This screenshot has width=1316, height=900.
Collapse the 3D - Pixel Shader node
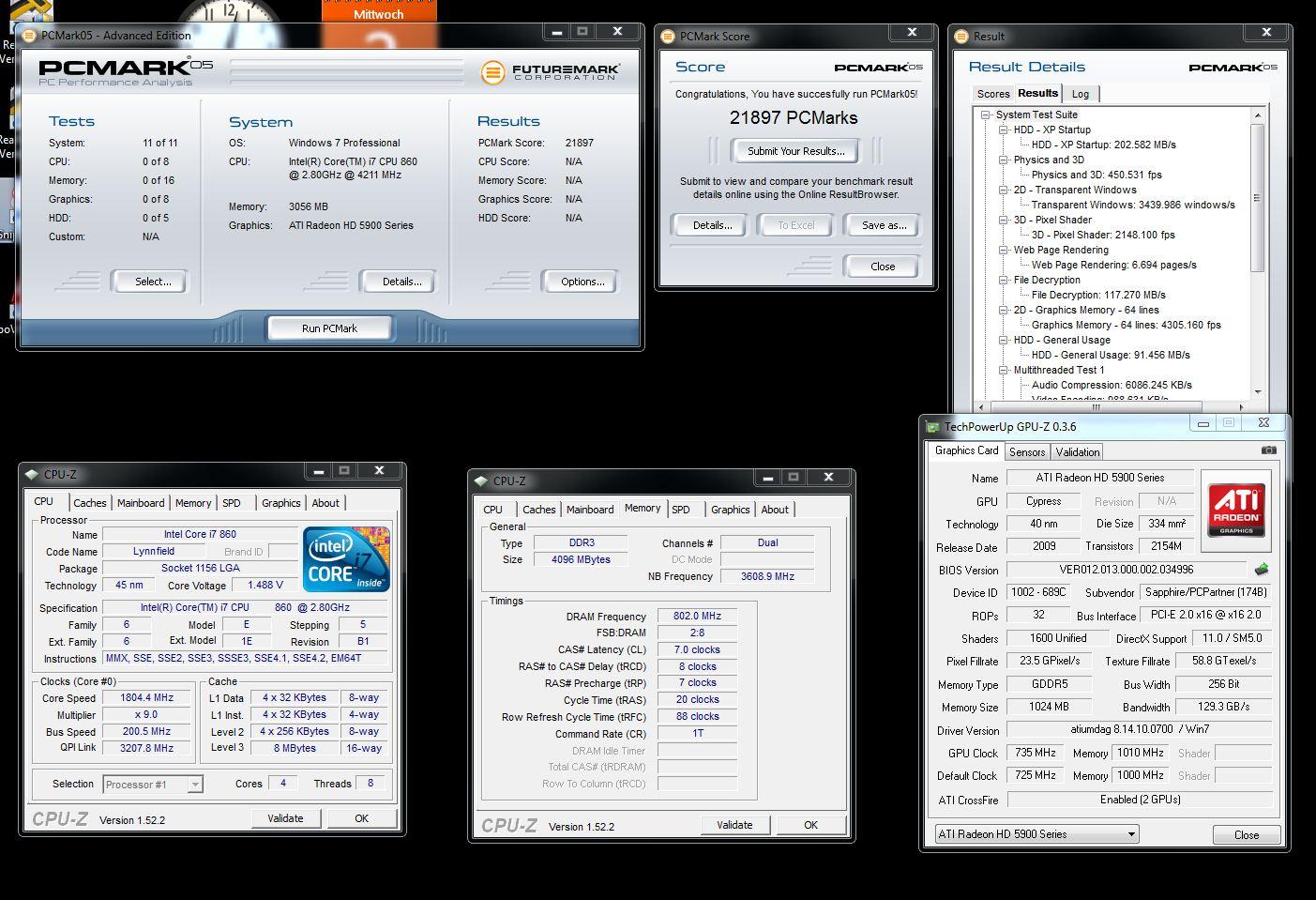(x=1004, y=220)
